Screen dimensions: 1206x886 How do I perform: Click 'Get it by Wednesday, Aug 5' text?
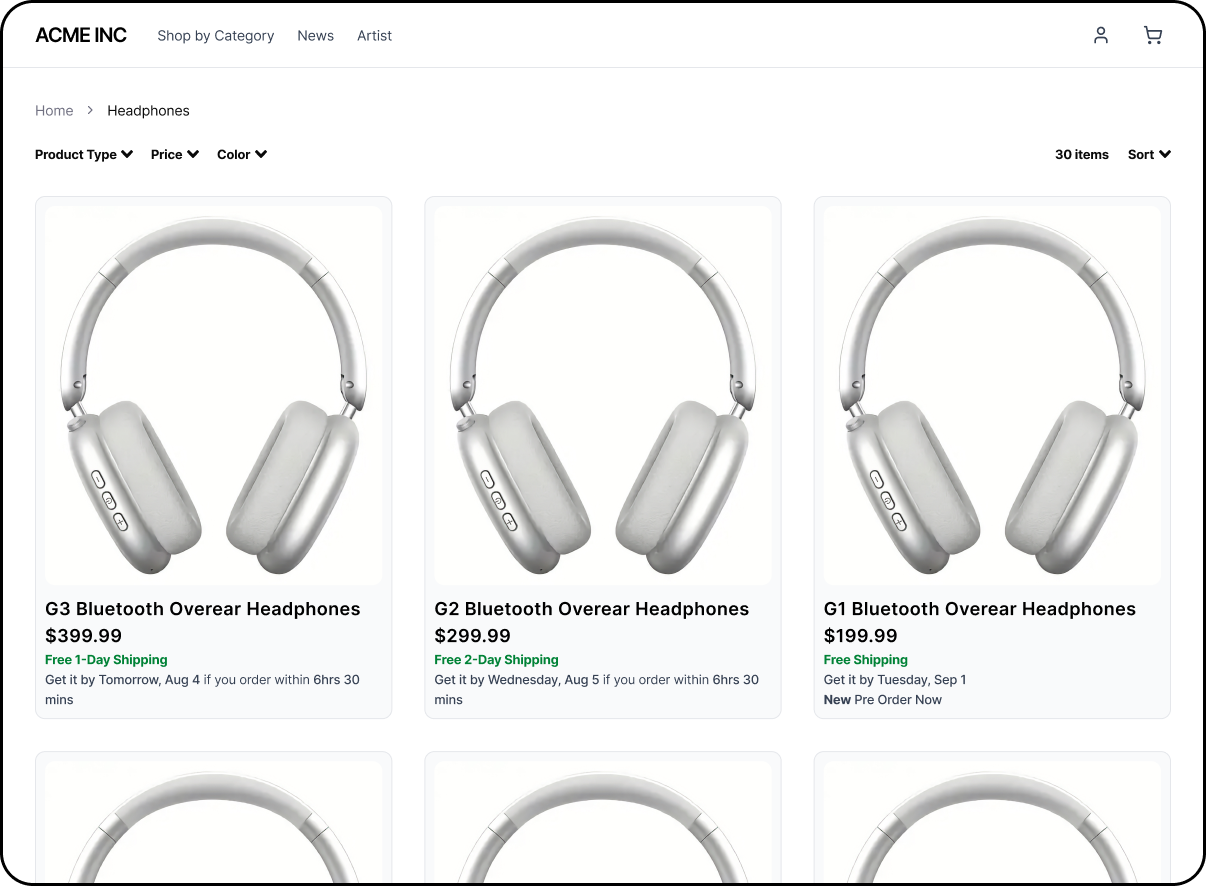[516, 680]
